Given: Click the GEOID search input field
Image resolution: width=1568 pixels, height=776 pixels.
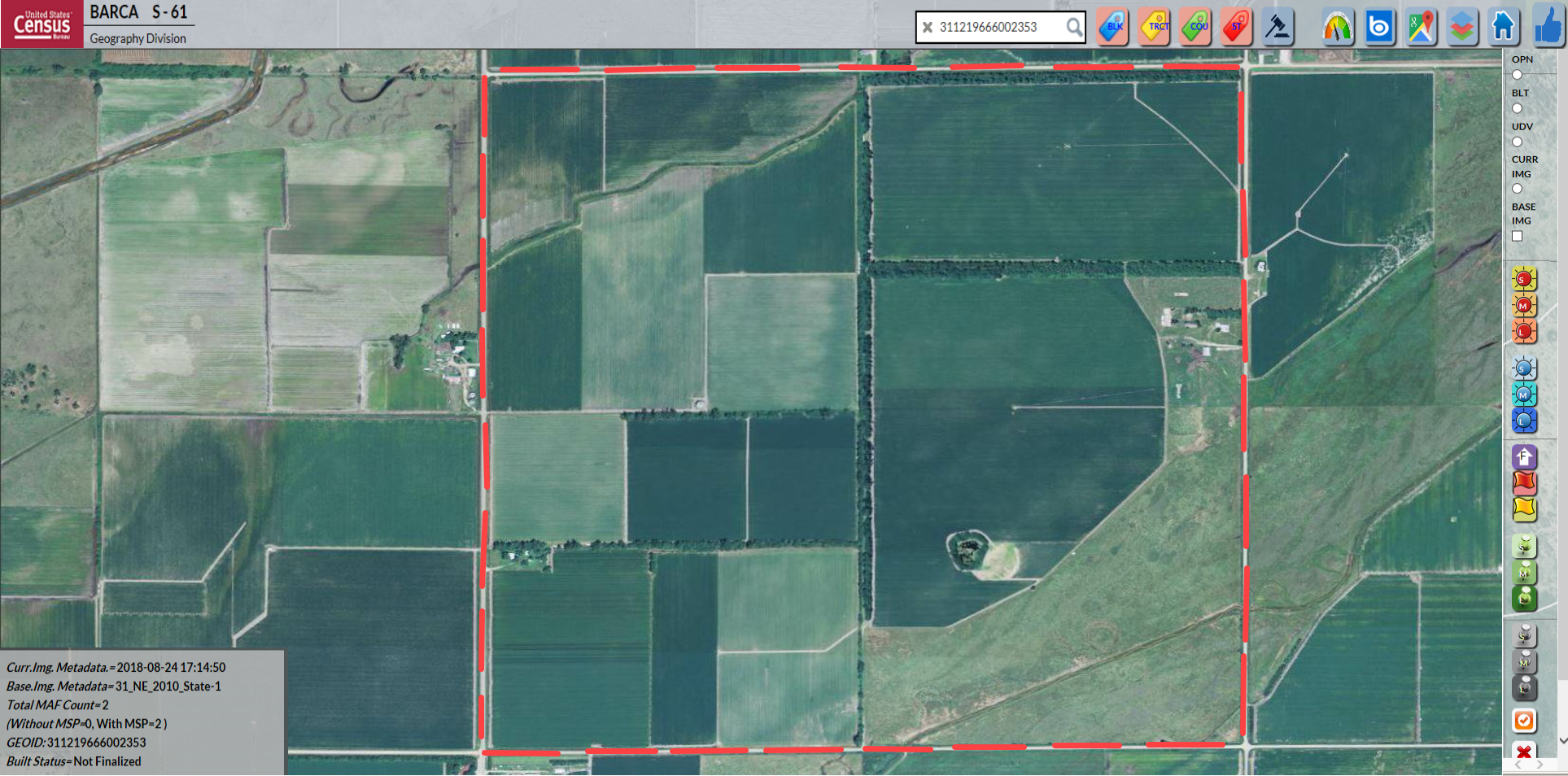Looking at the screenshot, I should pyautogui.click(x=999, y=27).
